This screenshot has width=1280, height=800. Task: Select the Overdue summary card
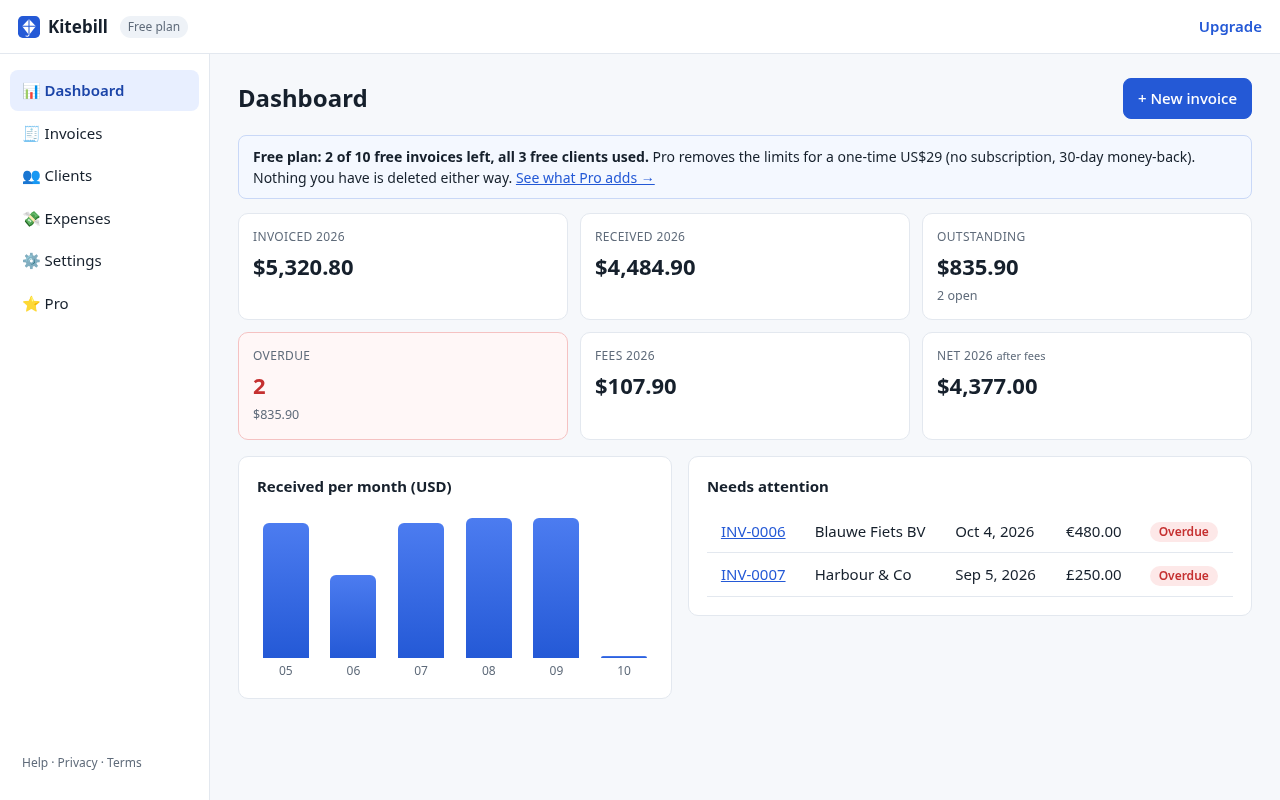pos(403,386)
